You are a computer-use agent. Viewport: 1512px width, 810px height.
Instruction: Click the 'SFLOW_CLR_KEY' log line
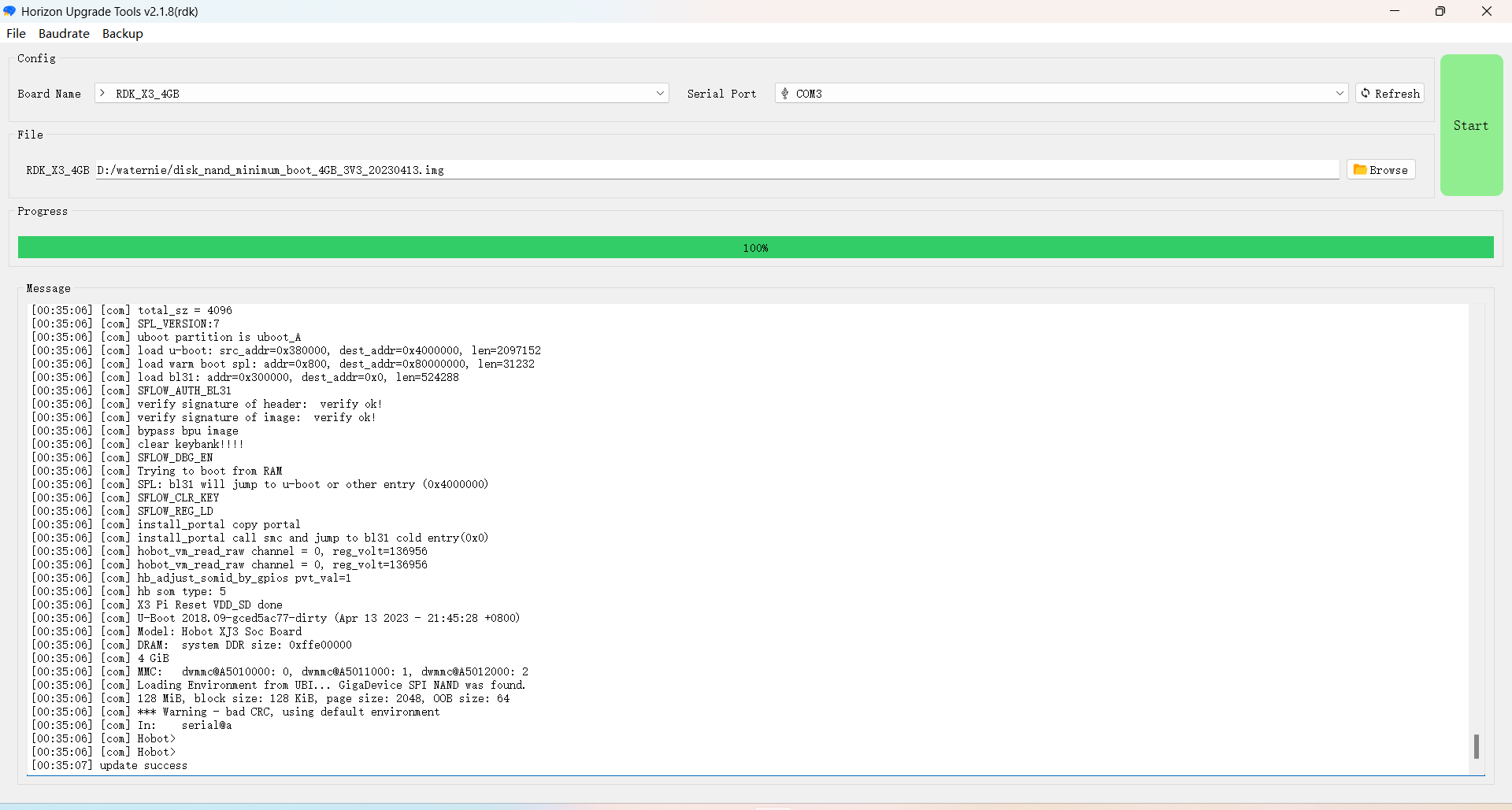click(x=125, y=497)
